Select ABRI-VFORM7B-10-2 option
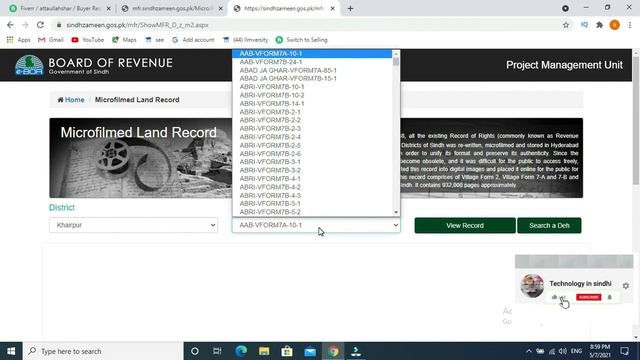This screenshot has width=640, height=360. click(312, 95)
